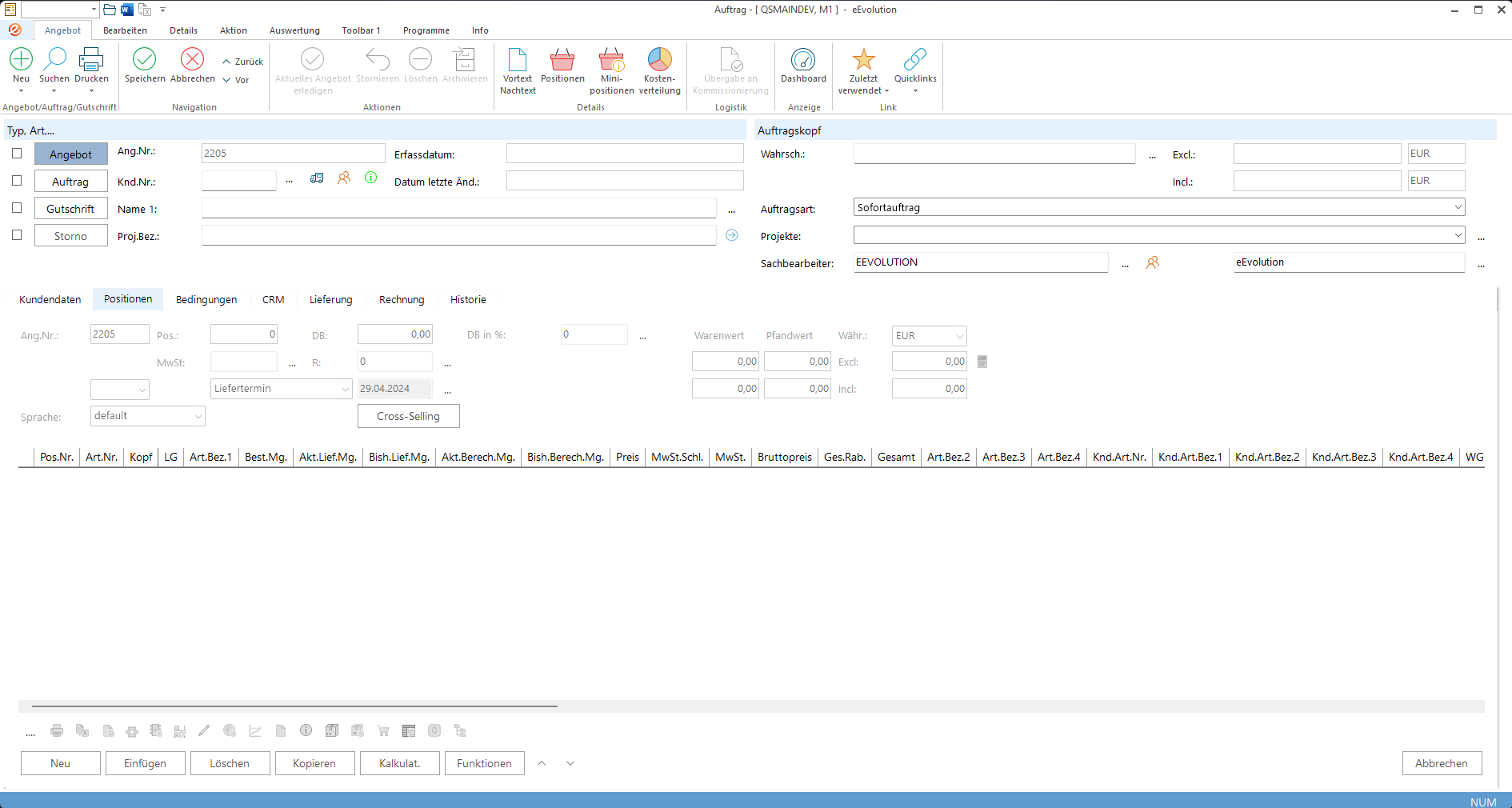The height and width of the screenshot is (808, 1512).
Task: Click the red Abbrechen ribbon icon
Action: tap(193, 59)
